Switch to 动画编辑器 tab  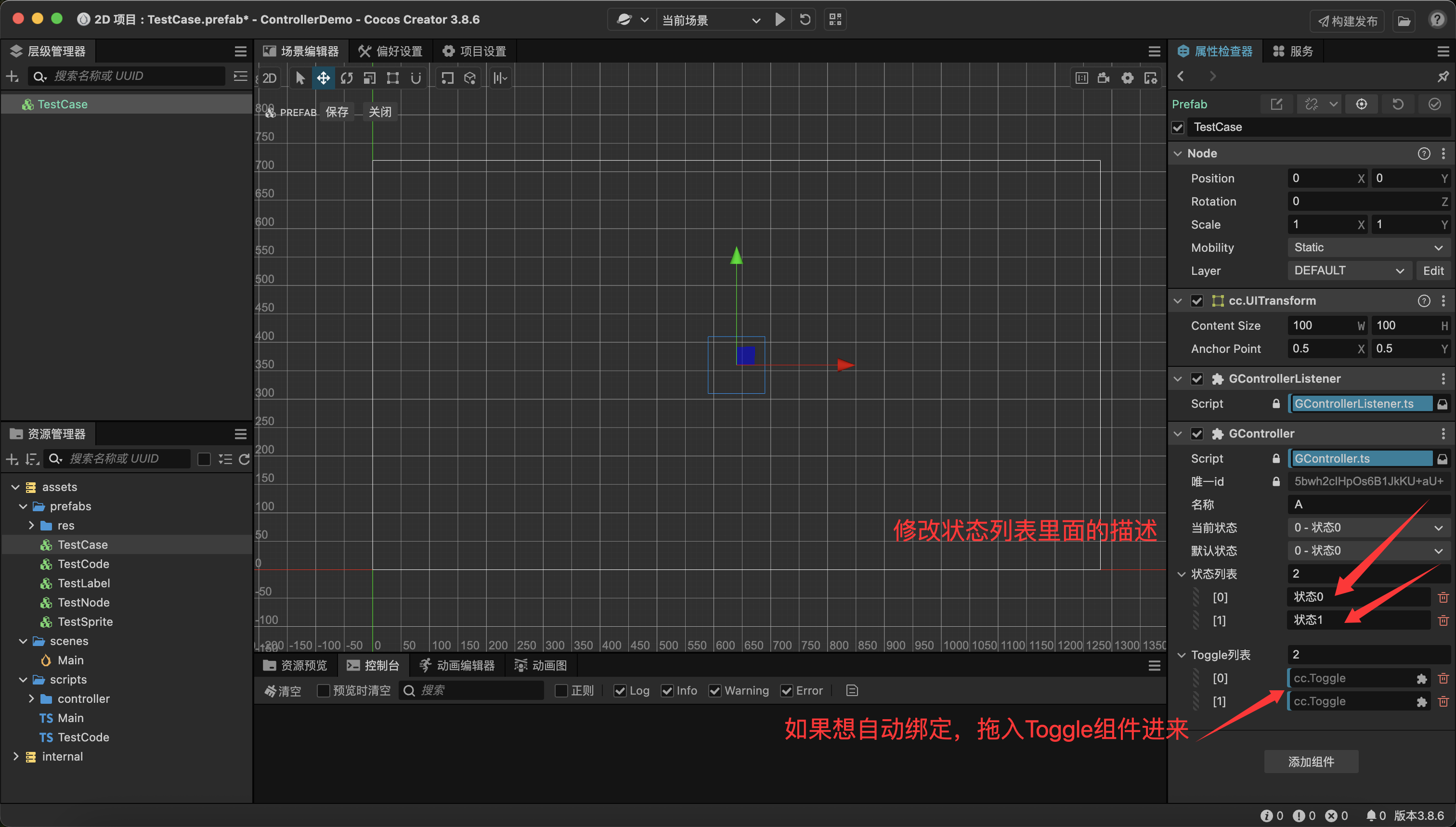pyautogui.click(x=457, y=665)
